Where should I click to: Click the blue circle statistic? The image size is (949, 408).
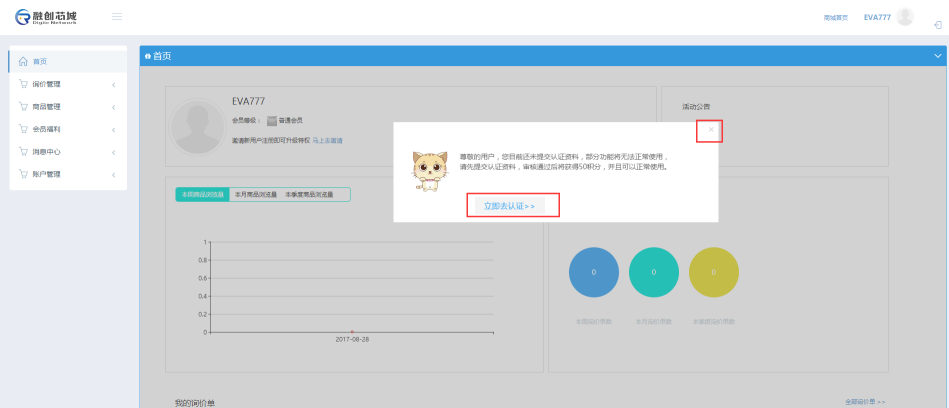(593, 272)
